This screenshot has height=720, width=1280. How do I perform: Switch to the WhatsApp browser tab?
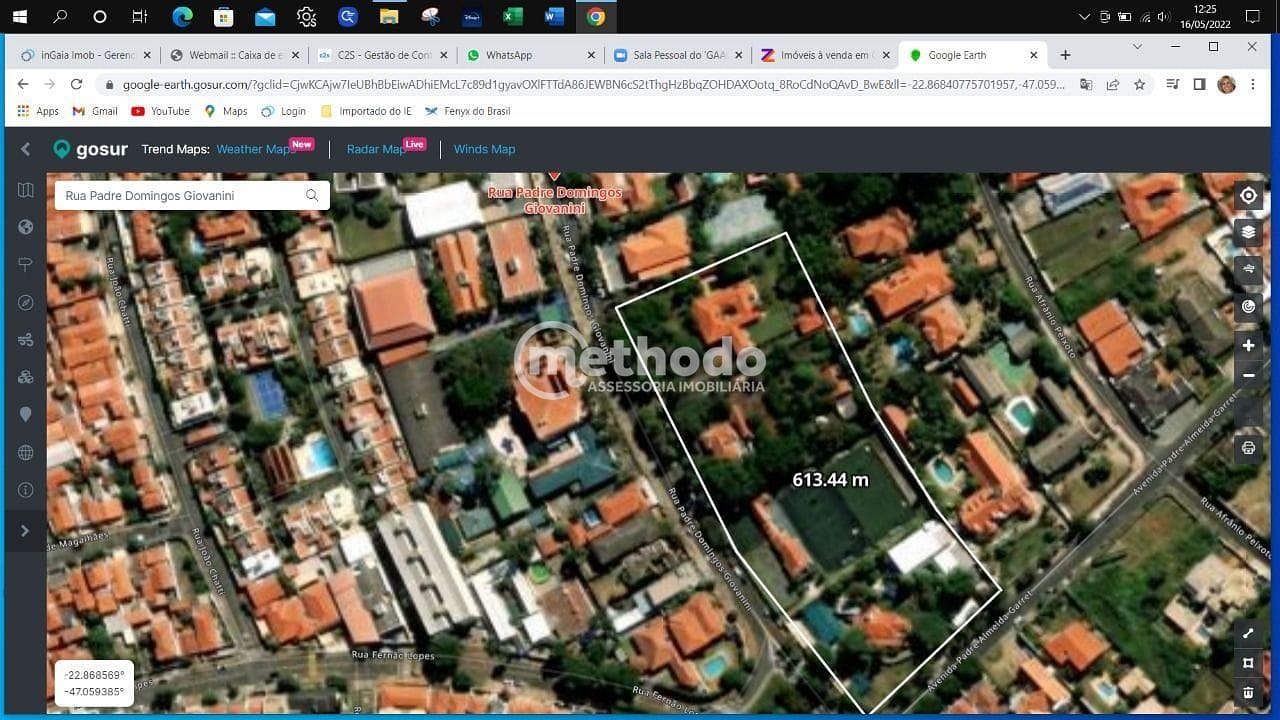pos(508,55)
